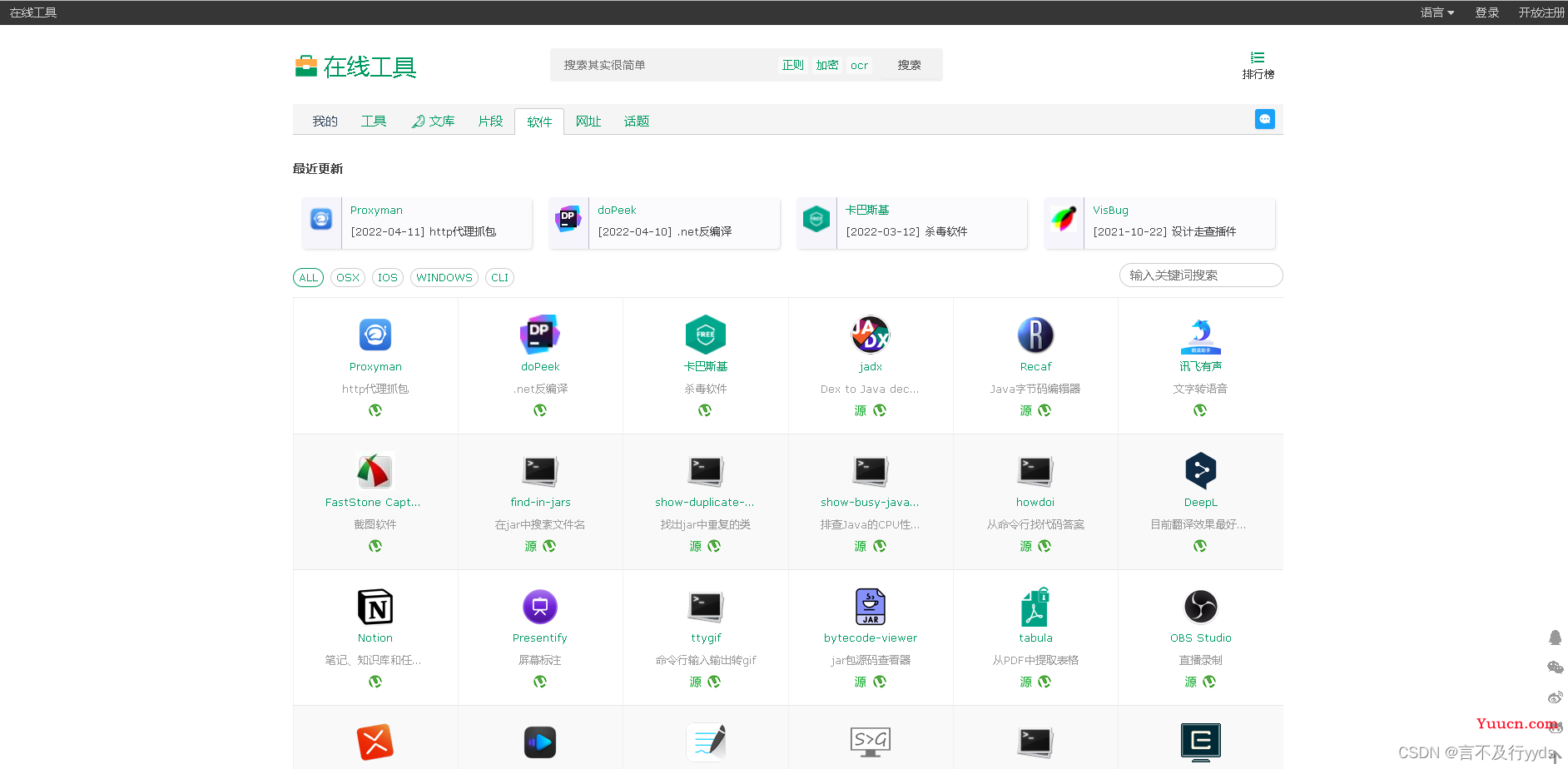Filter software by ALL tag
Viewport: 1568px width, 769px height.
coord(308,278)
